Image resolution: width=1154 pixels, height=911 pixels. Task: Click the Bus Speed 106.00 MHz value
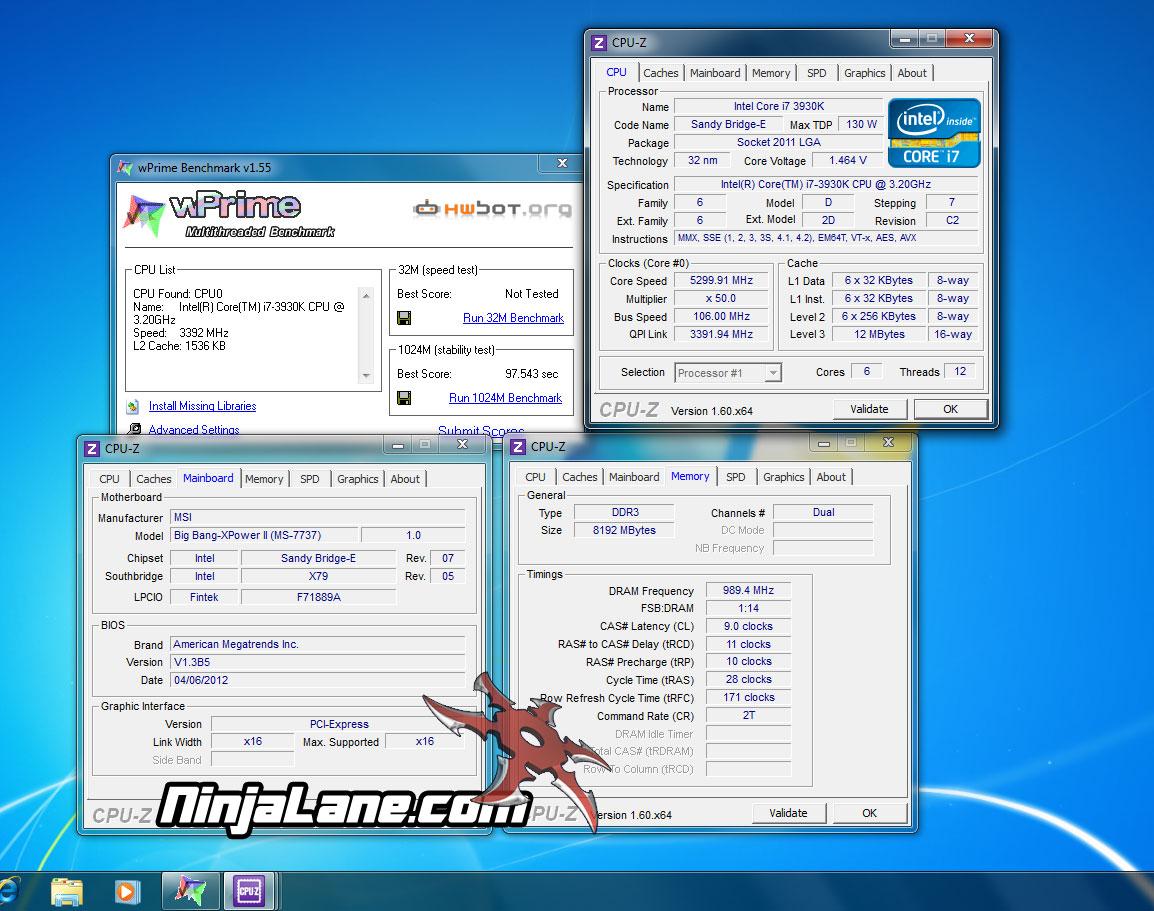coord(721,316)
